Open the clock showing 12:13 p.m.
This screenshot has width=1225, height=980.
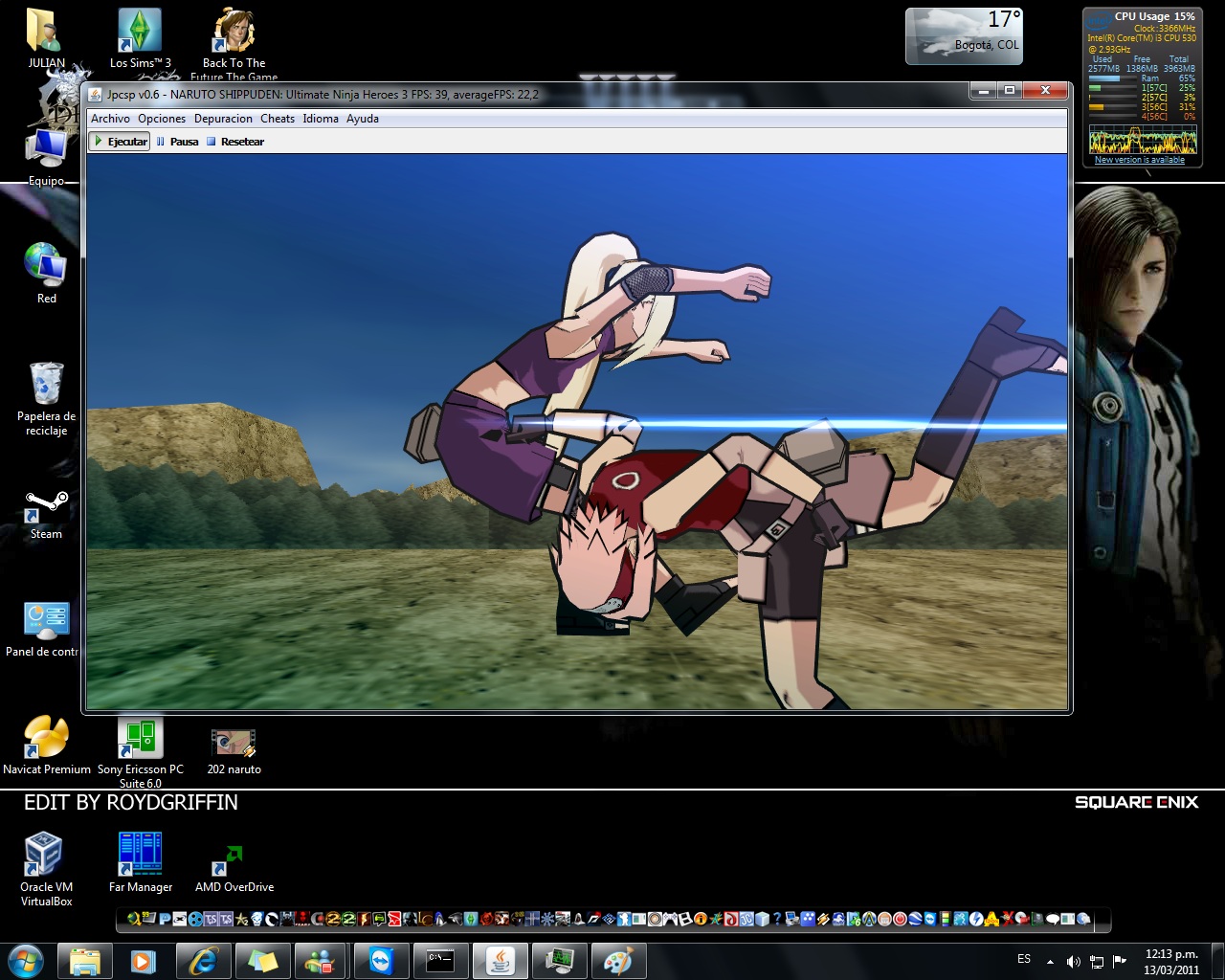(1171, 962)
